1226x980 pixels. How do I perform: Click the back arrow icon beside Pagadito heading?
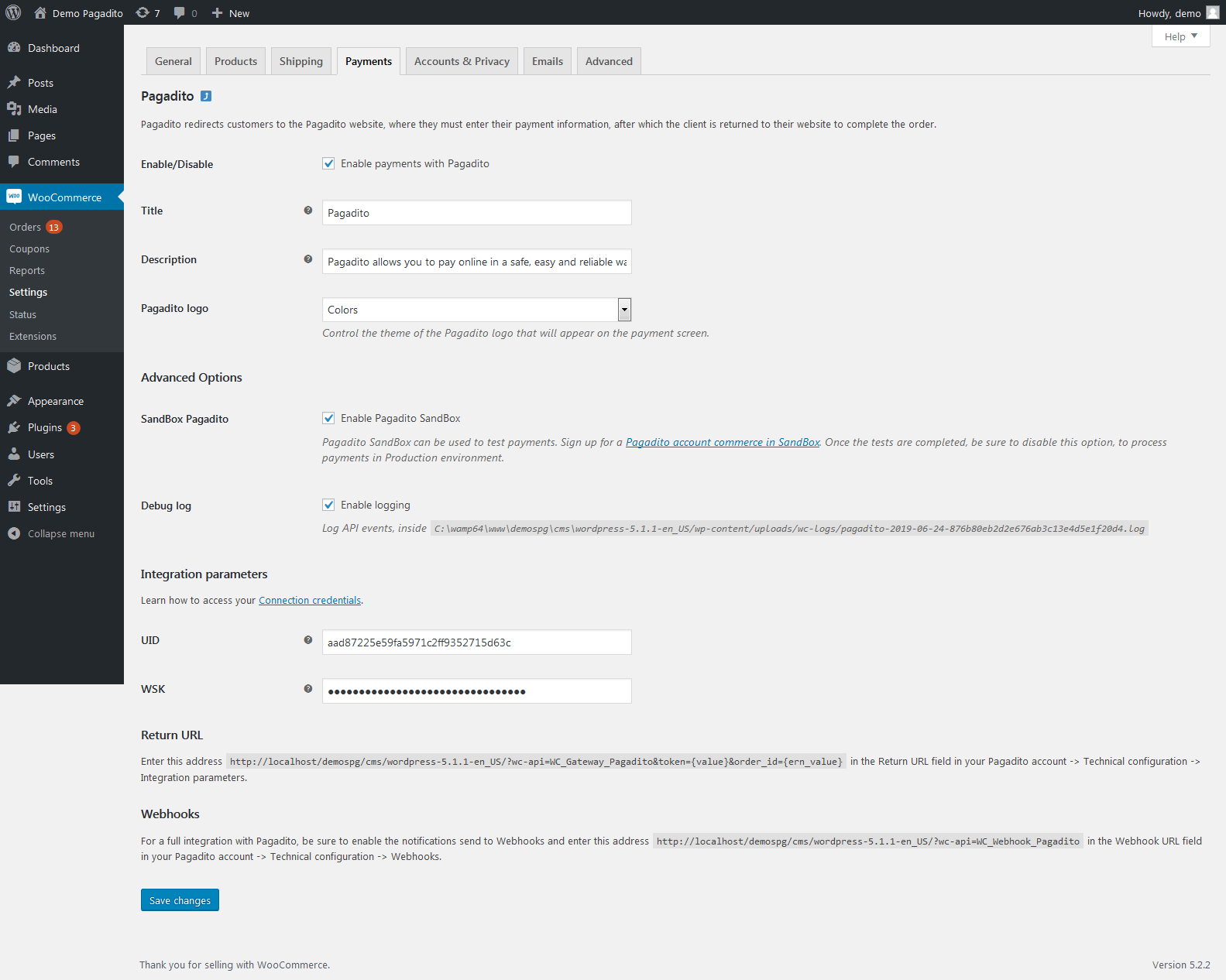point(206,96)
